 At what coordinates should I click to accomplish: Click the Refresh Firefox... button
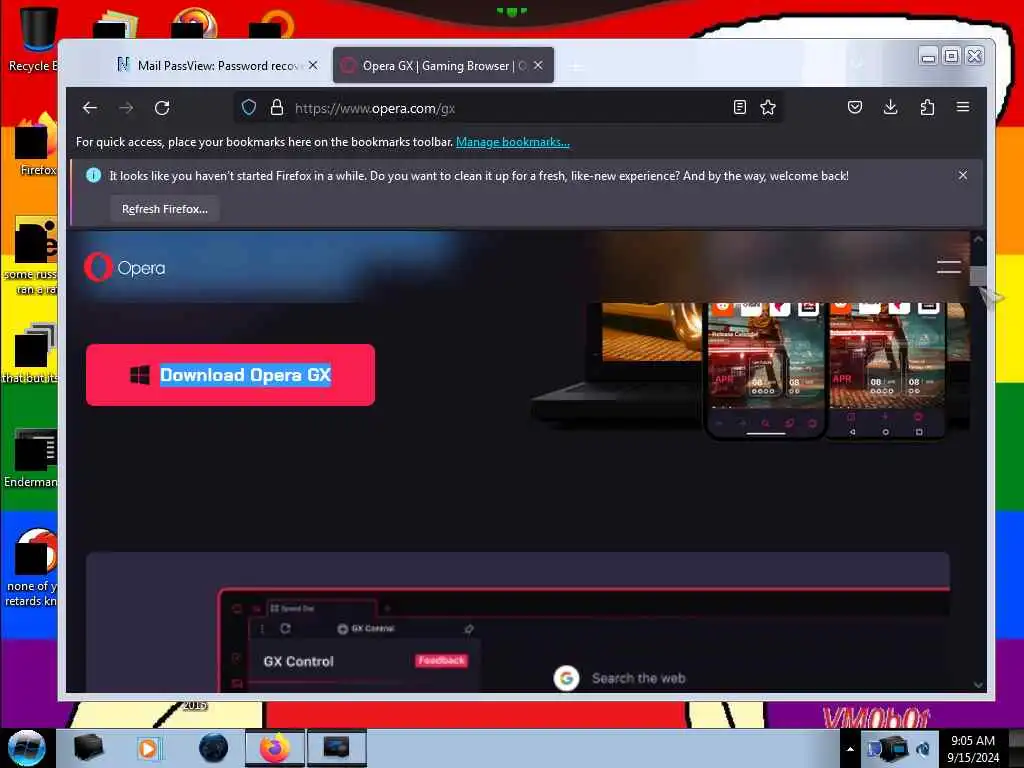pyautogui.click(x=165, y=209)
